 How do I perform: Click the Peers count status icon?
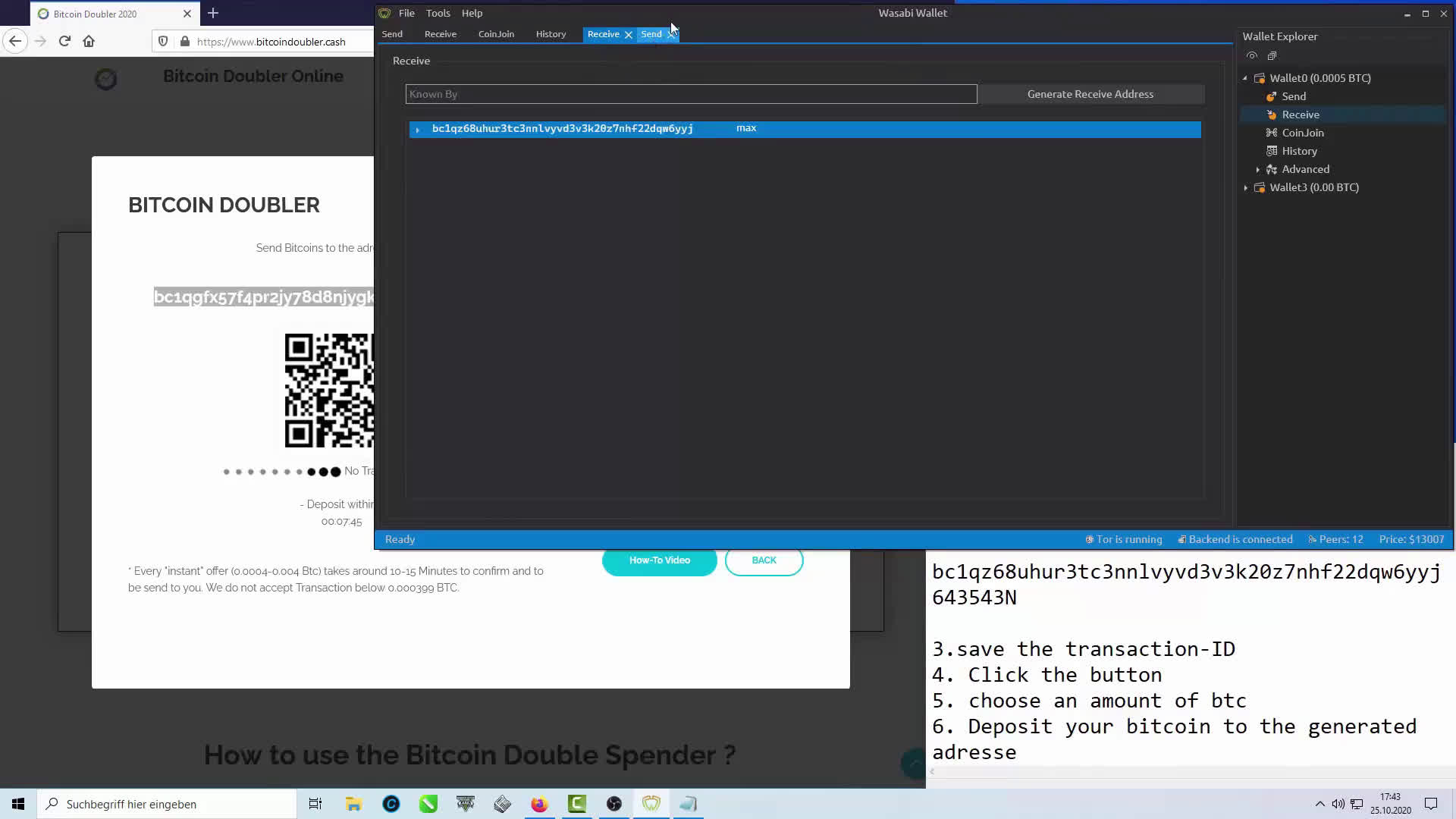point(1311,539)
